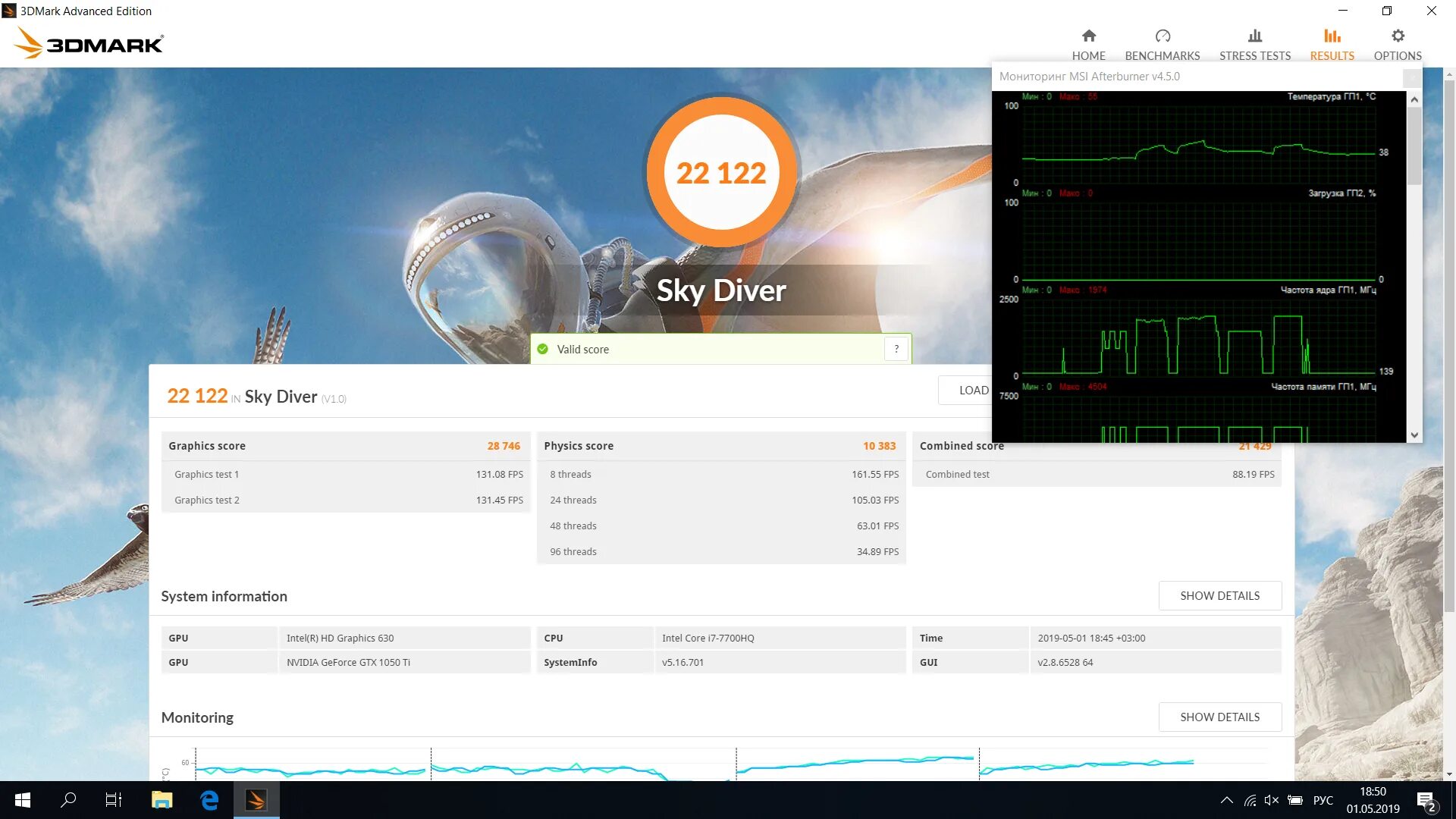Image resolution: width=1456 pixels, height=819 pixels.
Task: Click the LOAD button
Action: tap(965, 391)
